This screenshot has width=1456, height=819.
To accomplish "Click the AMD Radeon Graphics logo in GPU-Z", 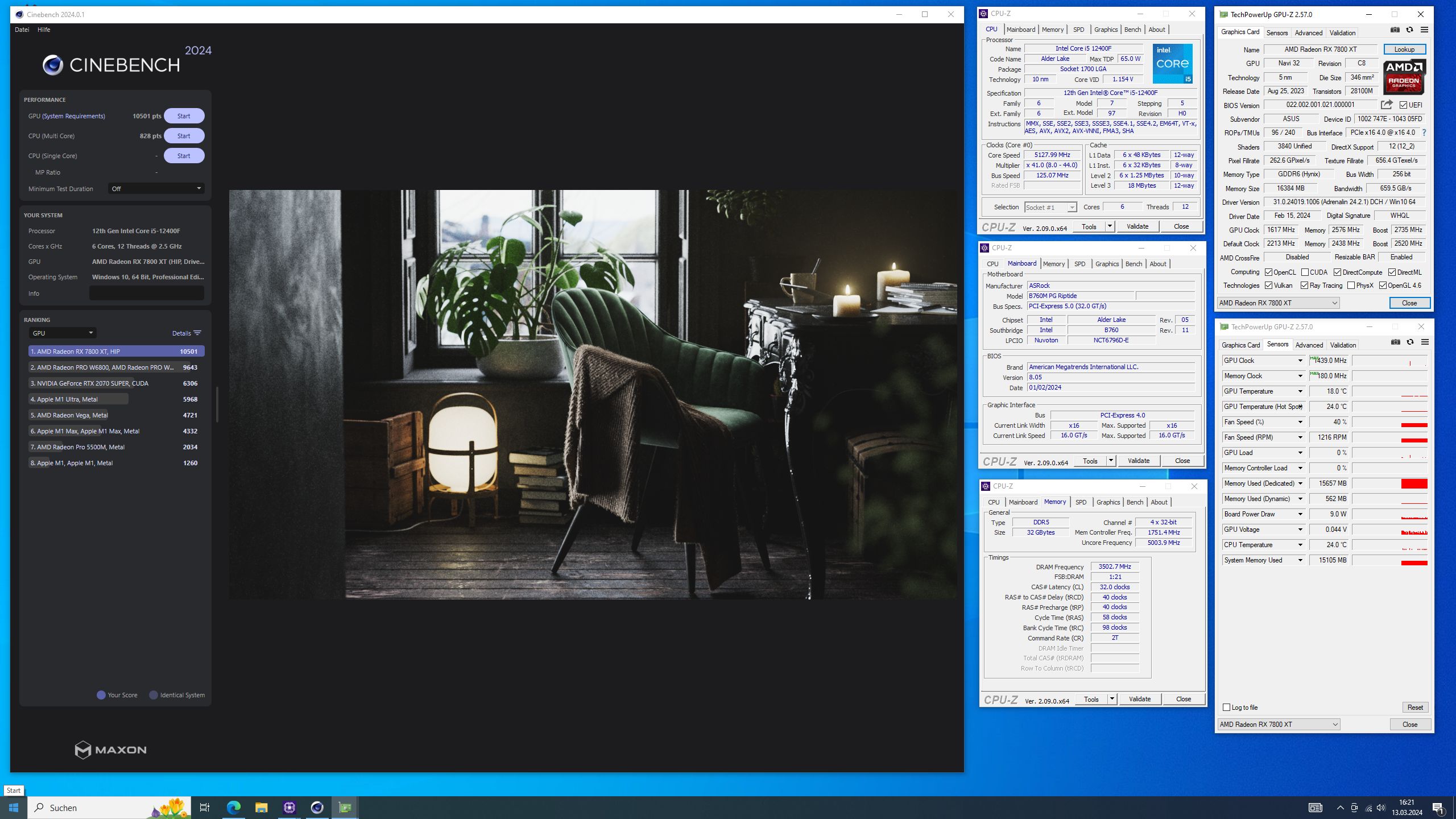I will [1404, 77].
